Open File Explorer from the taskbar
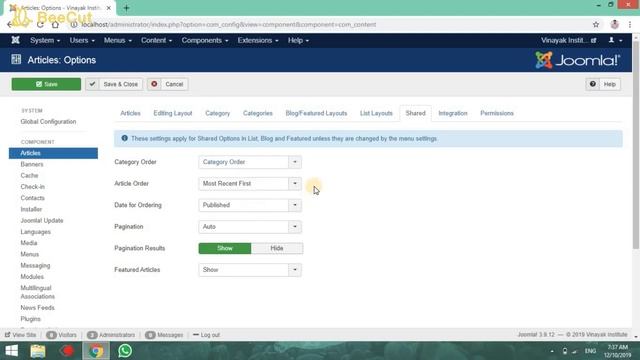 click(x=38, y=351)
